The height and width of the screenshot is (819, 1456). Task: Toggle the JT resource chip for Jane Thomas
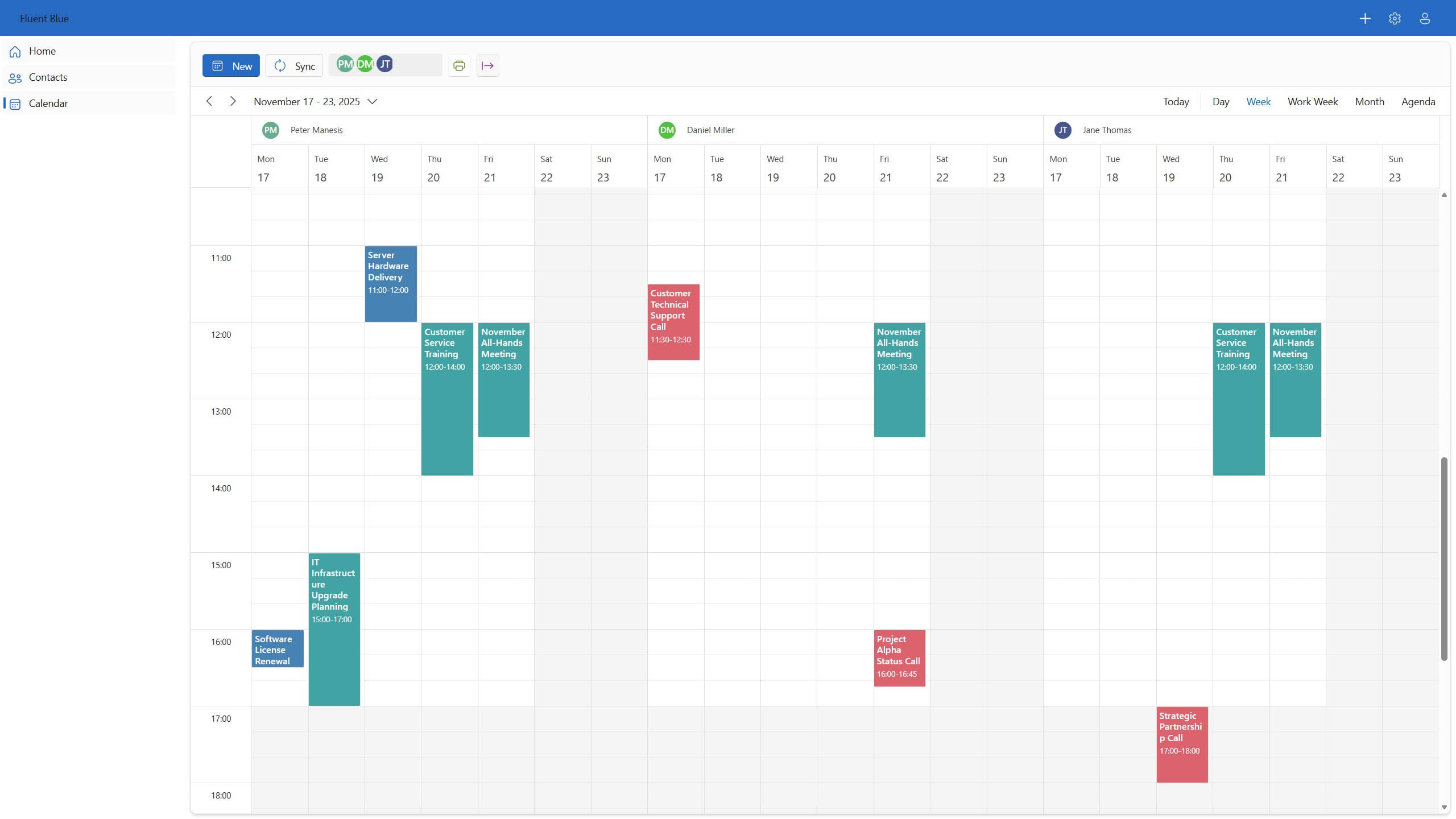tap(385, 64)
